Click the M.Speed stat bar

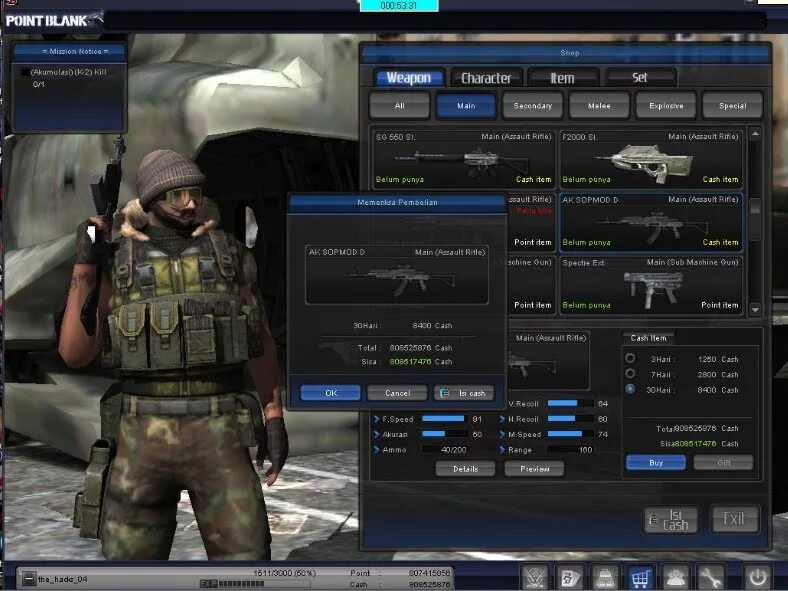tap(569, 434)
